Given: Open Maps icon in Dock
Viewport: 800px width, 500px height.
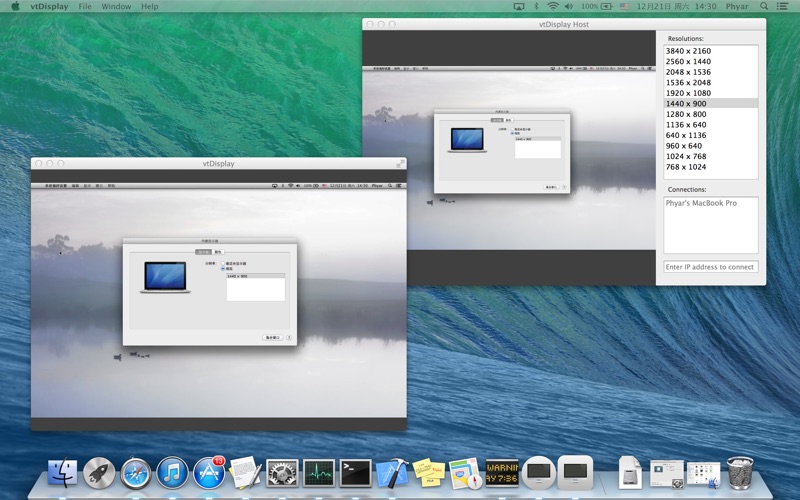Looking at the screenshot, I should click(x=465, y=473).
